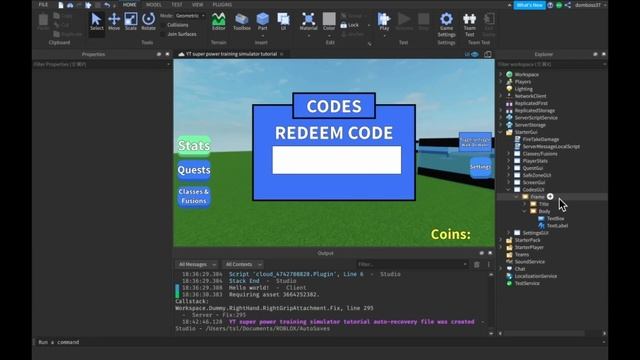Expand the SettingsGUI node
The width and height of the screenshot is (640, 360).
(509, 233)
